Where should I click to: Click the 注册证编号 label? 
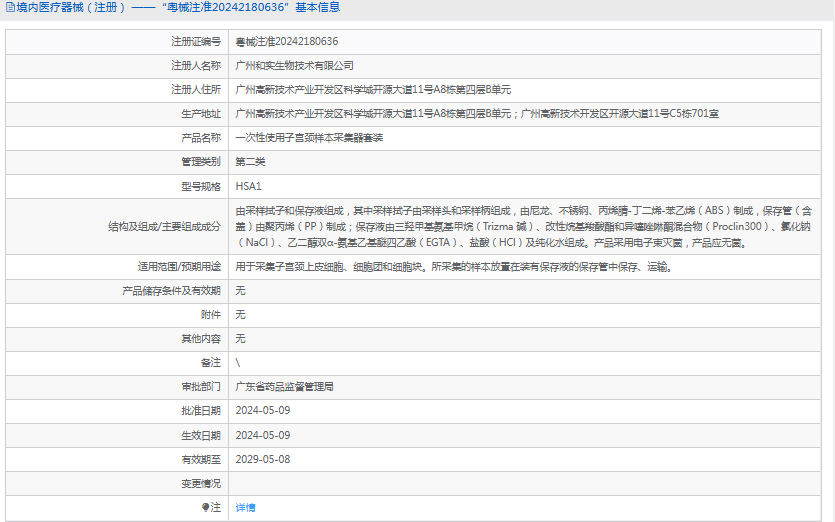point(196,42)
